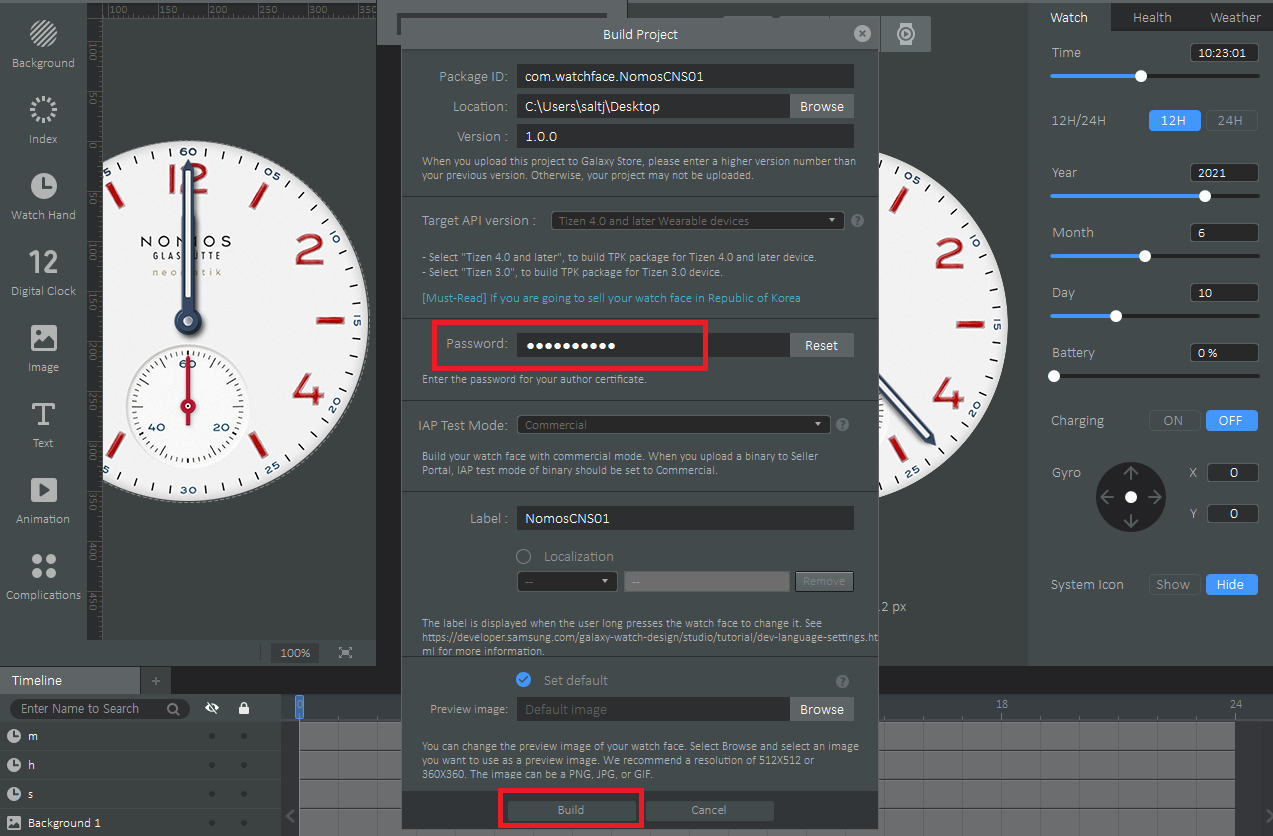Click the clock icon of layer m
The width and height of the screenshot is (1273, 836).
click(x=14, y=736)
